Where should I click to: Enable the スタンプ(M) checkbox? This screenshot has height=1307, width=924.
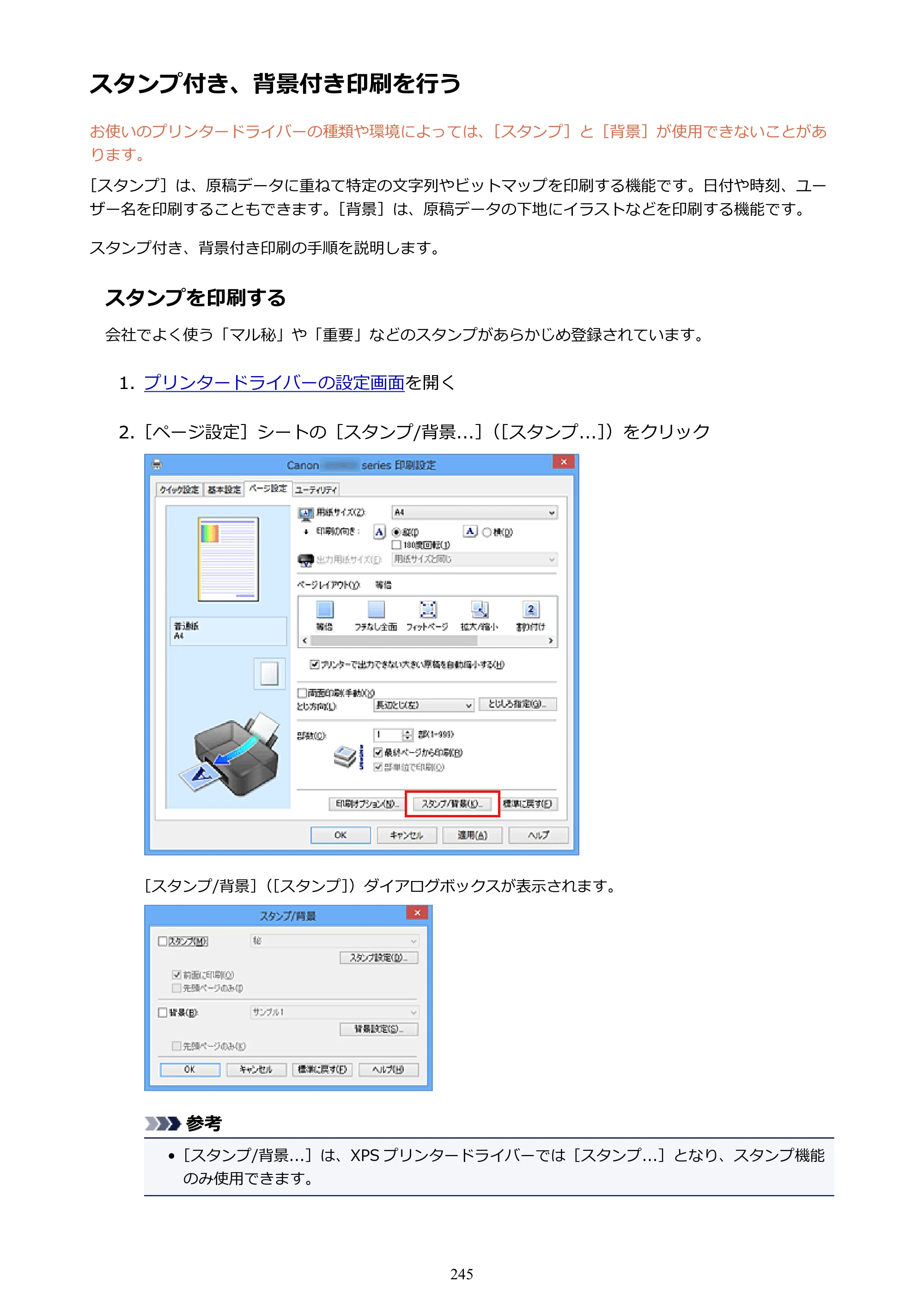click(163, 942)
